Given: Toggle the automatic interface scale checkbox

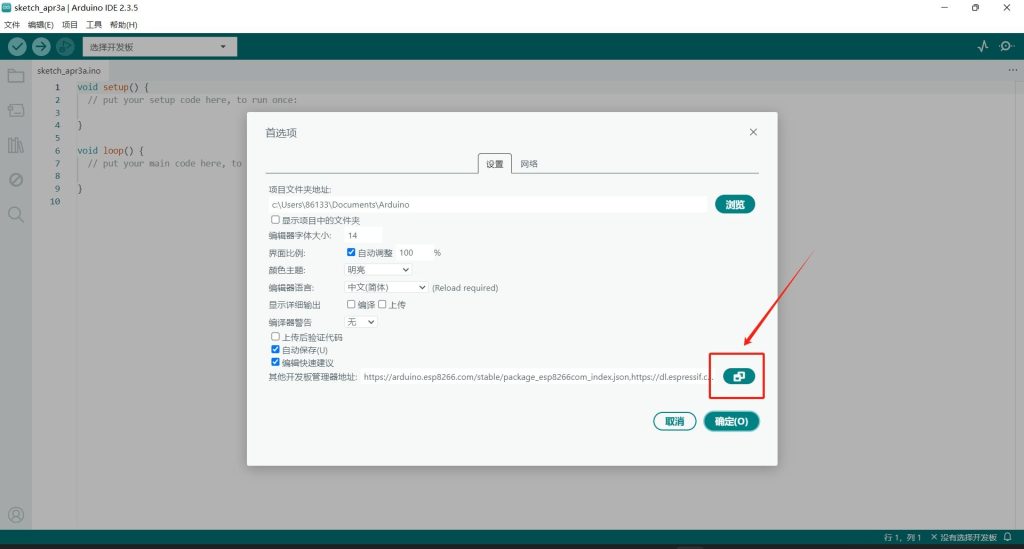Looking at the screenshot, I should coord(351,252).
